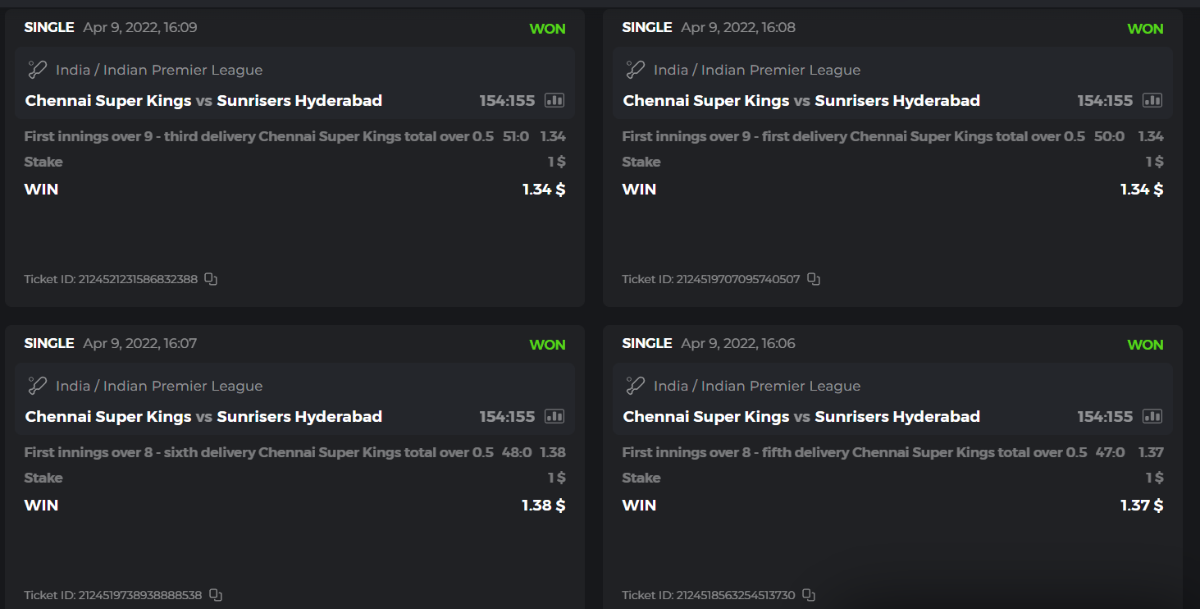Copy ticket ID ending in 888538
Image resolution: width=1200 pixels, height=609 pixels.
pyautogui.click(x=215, y=595)
